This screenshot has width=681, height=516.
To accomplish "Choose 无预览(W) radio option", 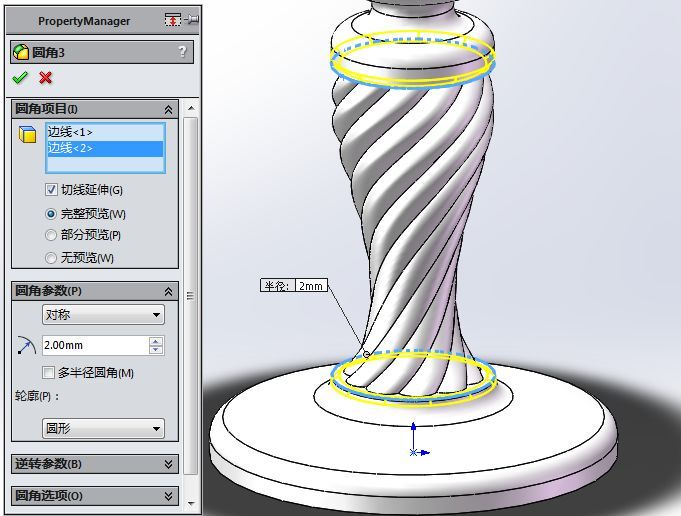I will tap(51, 258).
